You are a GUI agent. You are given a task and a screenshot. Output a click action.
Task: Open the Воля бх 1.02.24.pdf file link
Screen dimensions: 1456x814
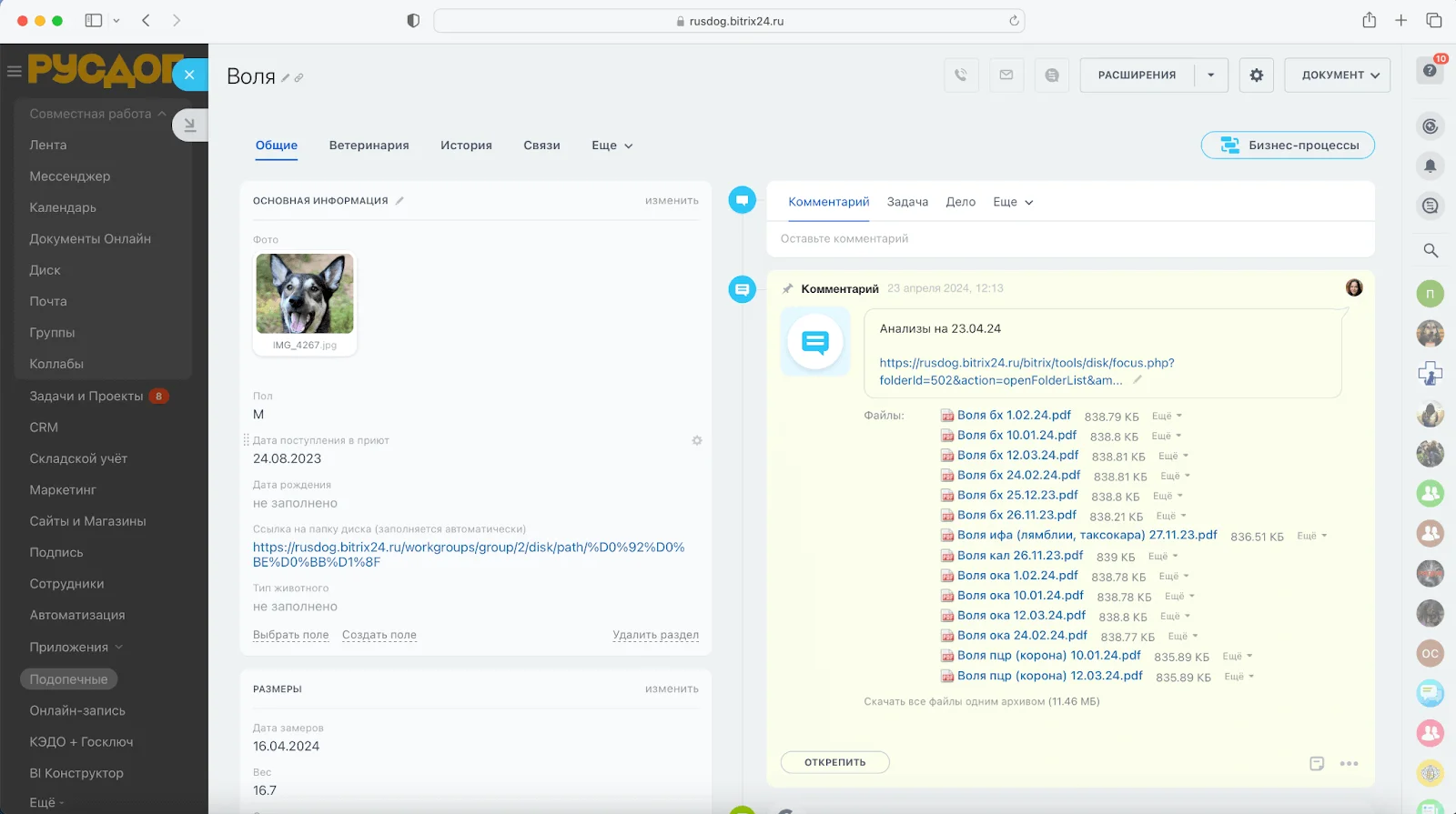tap(1014, 416)
